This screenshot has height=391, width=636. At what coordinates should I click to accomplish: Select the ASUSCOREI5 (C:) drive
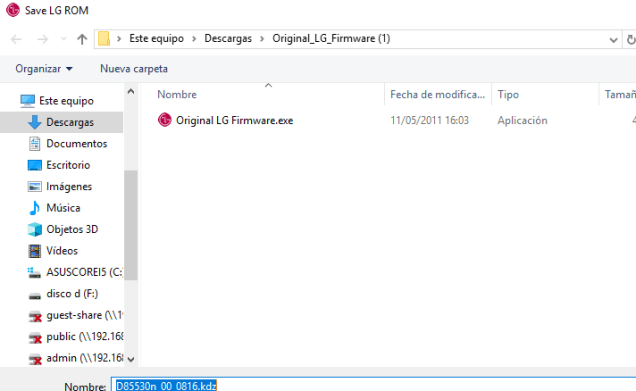click(84, 272)
